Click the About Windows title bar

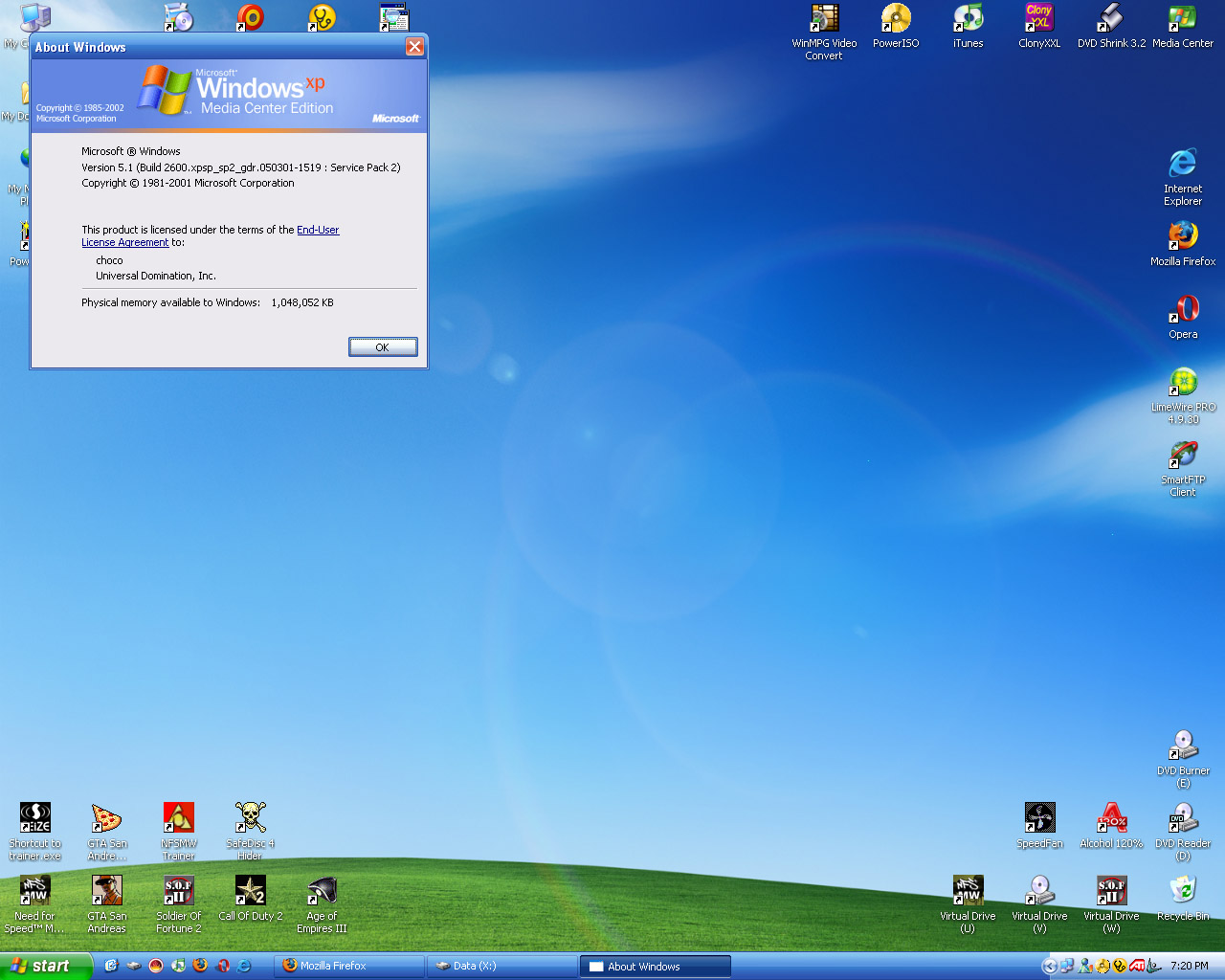(218, 47)
